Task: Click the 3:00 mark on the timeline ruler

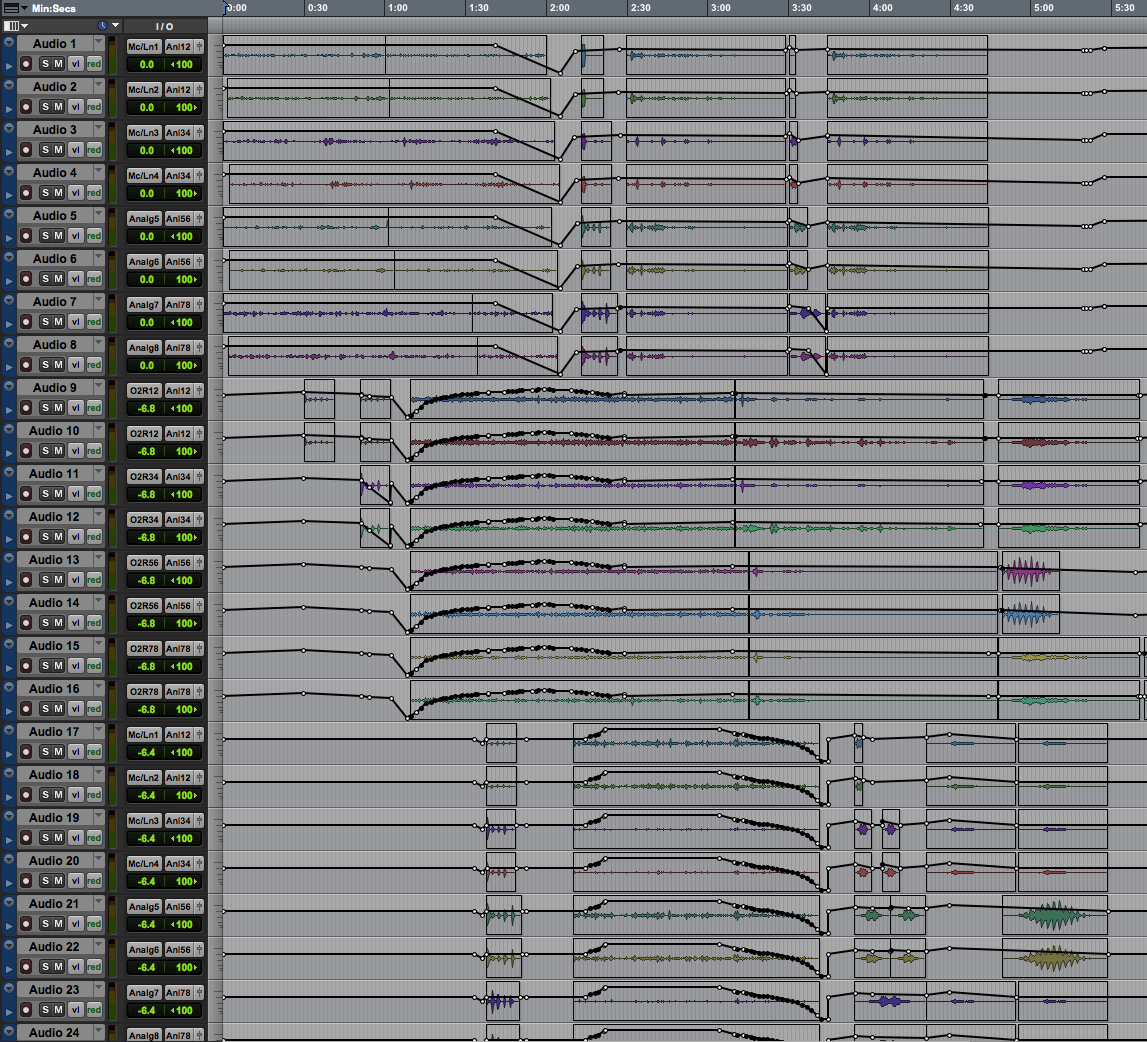Action: pos(720,7)
